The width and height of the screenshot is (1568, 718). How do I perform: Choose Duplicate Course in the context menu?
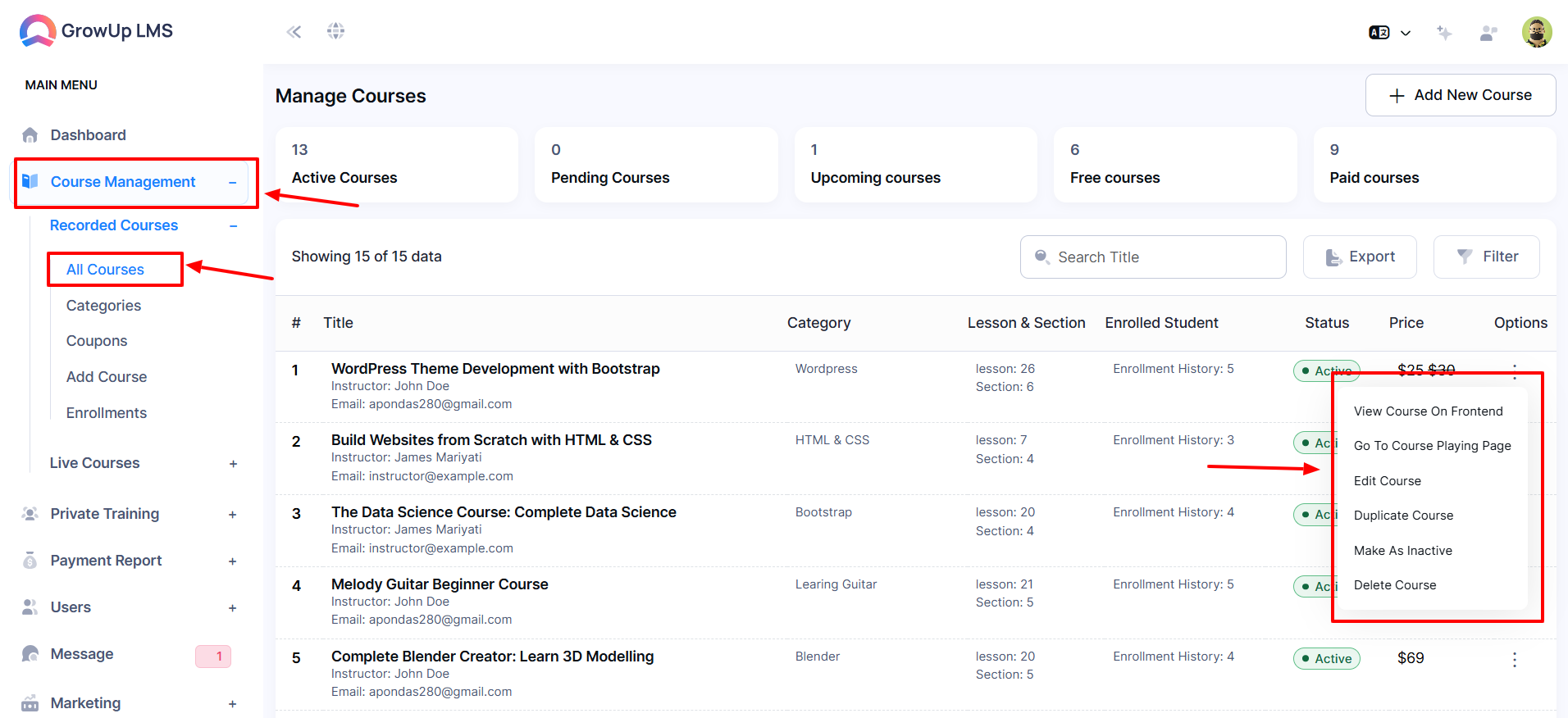click(x=1403, y=516)
